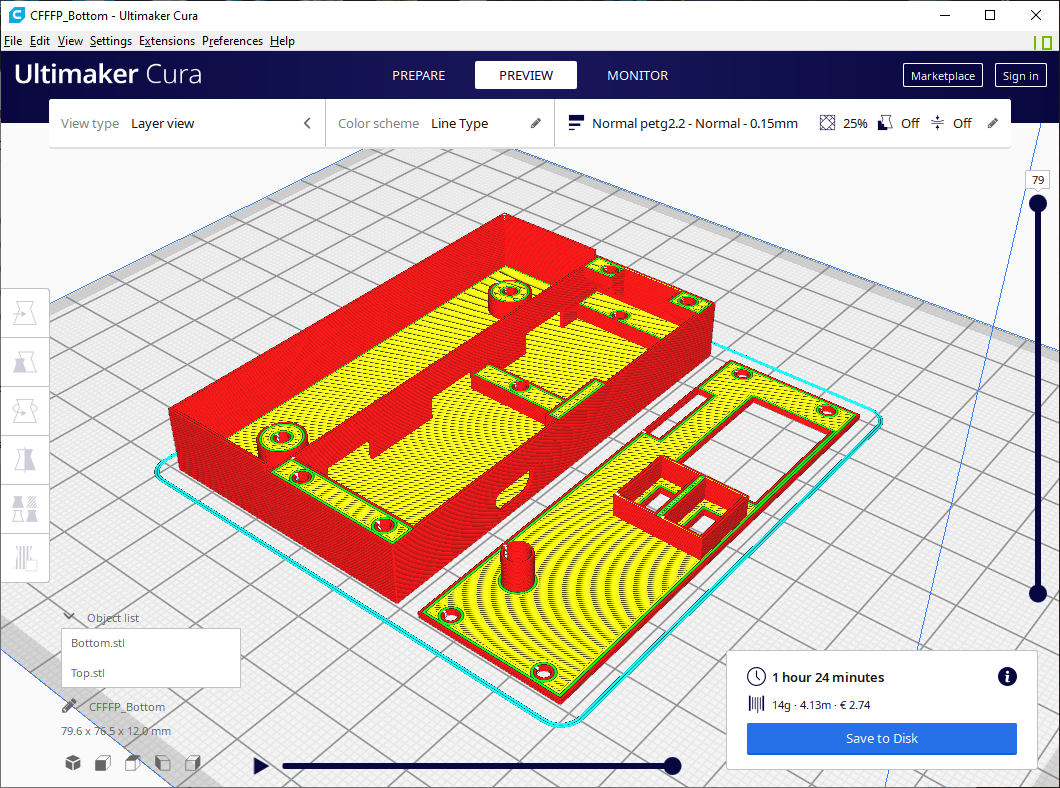Click Save to Disk

click(x=882, y=738)
